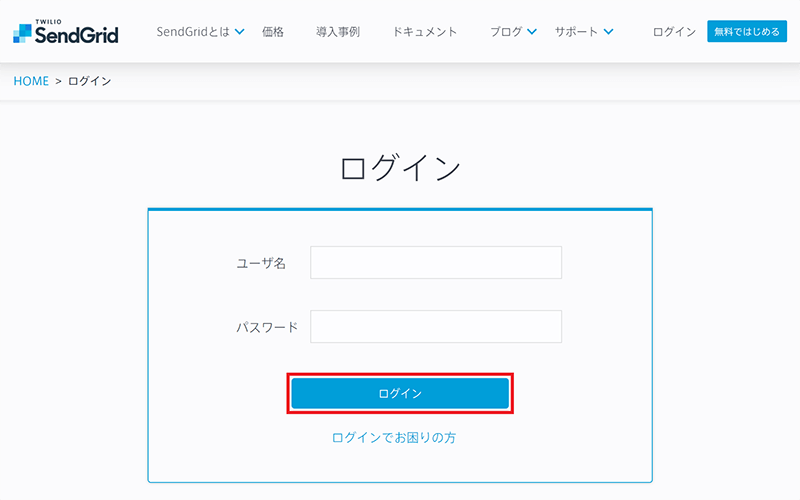Click the サポート menu label
The height and width of the screenshot is (500, 800).
[577, 32]
